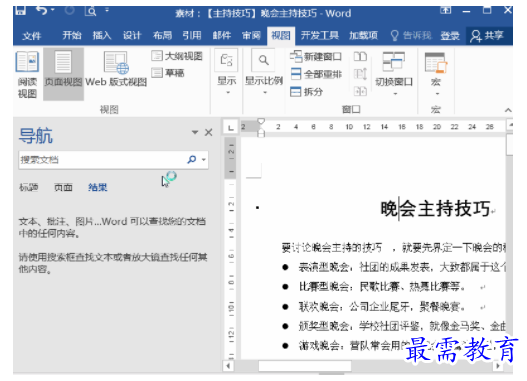This screenshot has height=381, width=527.
Task: Select the 结果 tab in navigation pane
Action: point(97,187)
